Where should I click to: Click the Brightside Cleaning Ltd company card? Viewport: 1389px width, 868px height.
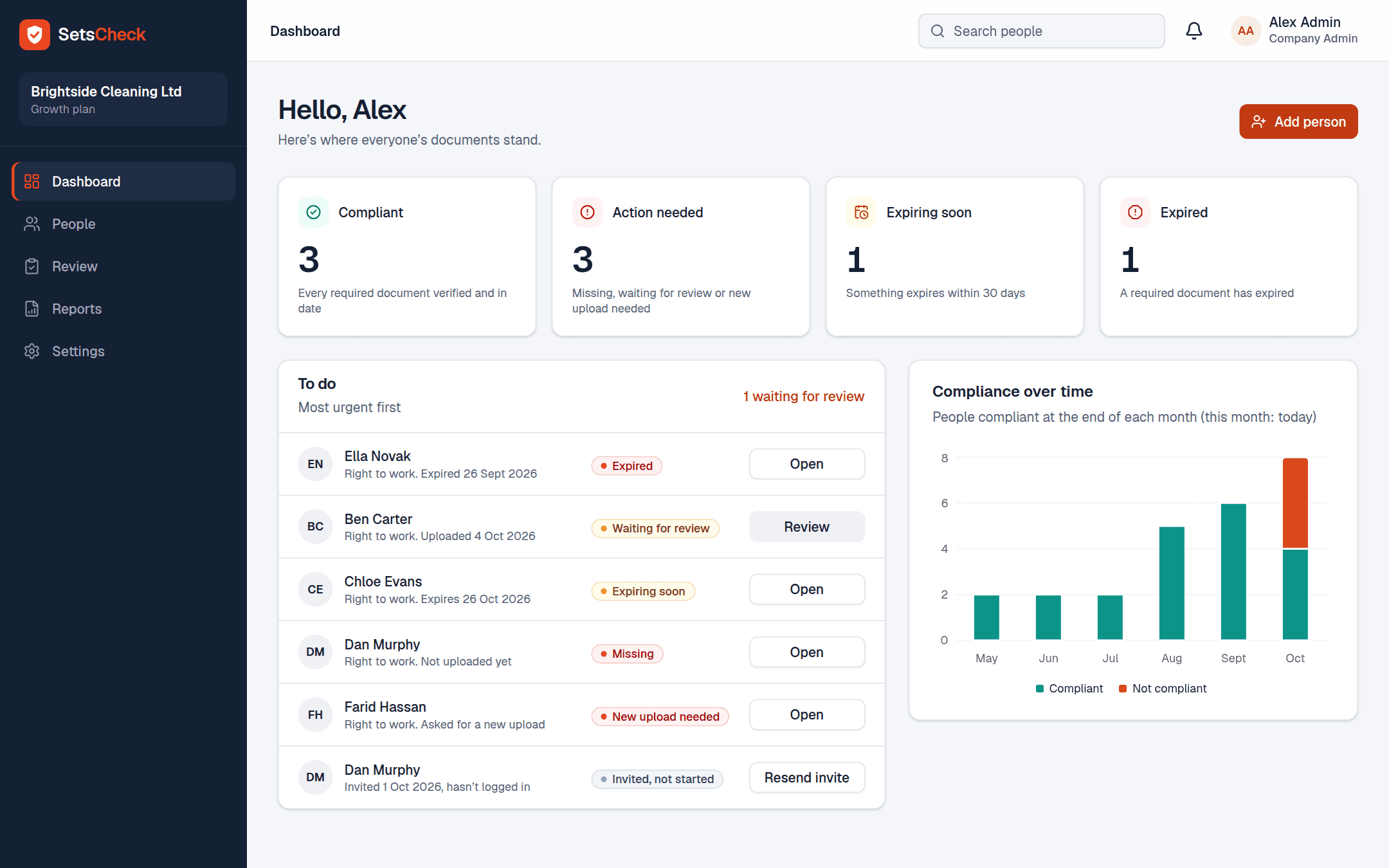tap(123, 99)
